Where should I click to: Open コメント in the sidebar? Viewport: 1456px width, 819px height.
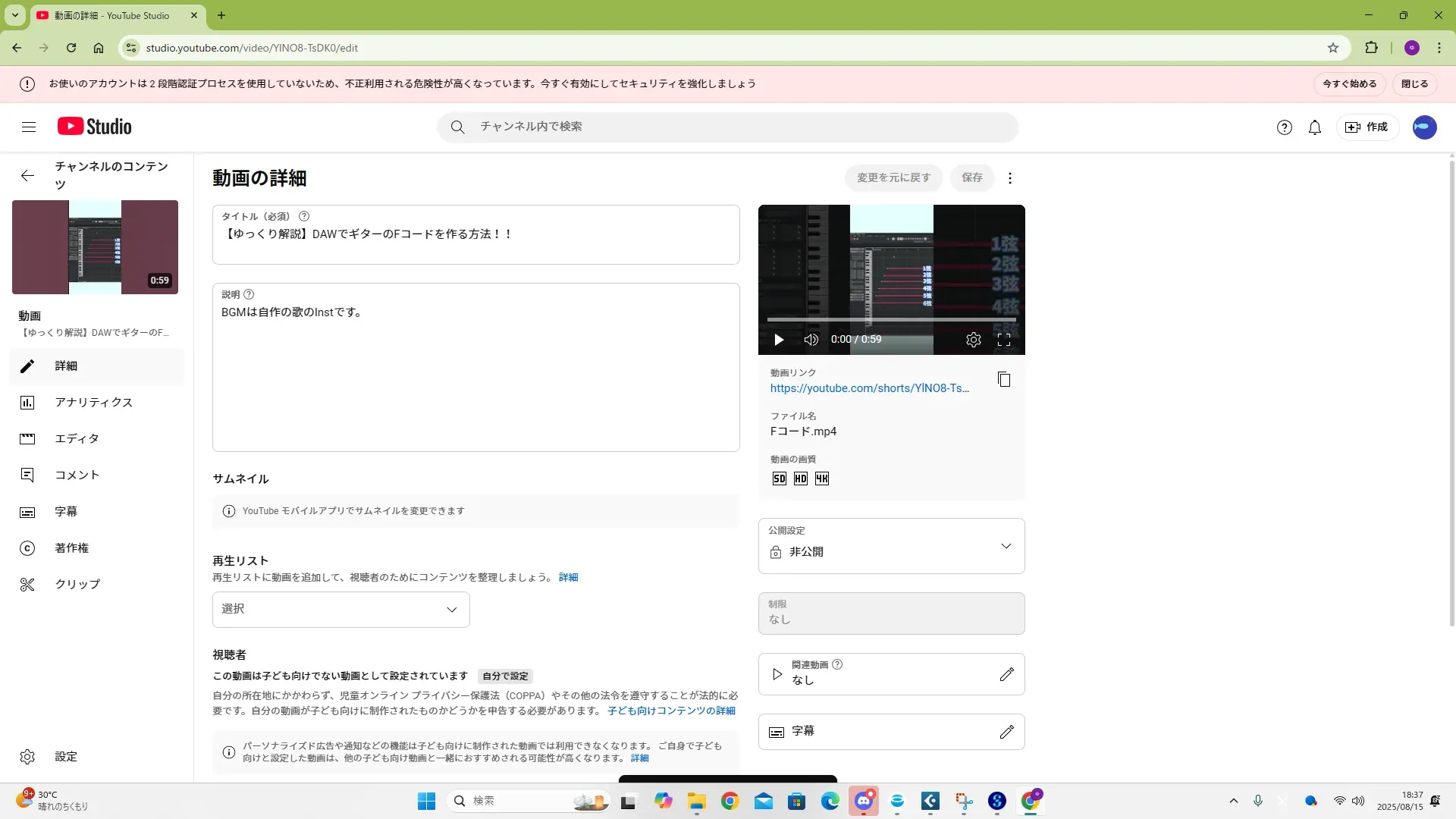coord(77,475)
